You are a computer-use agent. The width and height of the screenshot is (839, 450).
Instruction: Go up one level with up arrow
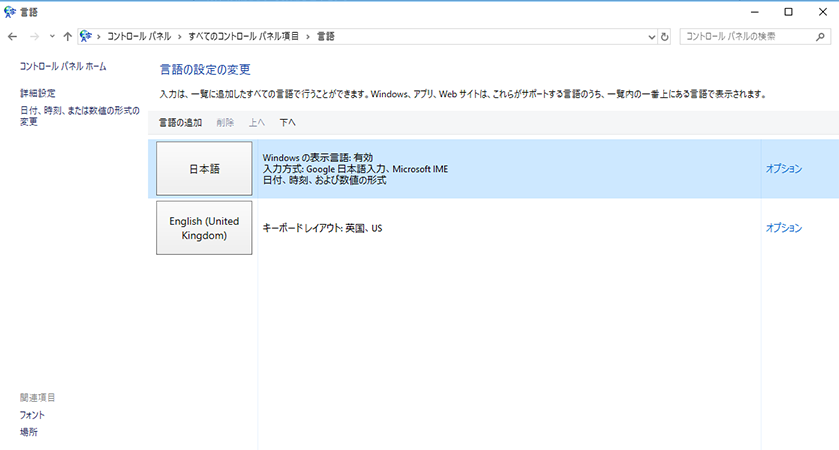[67, 36]
